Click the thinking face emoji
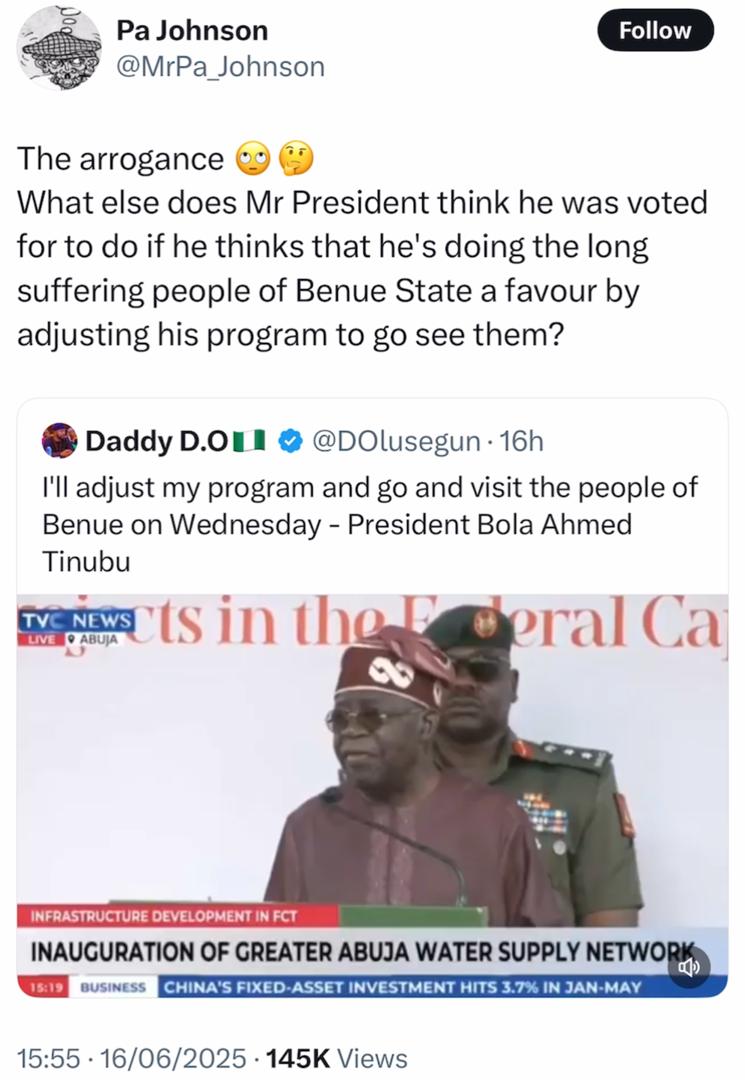This screenshot has width=745, height=1080. click(296, 159)
